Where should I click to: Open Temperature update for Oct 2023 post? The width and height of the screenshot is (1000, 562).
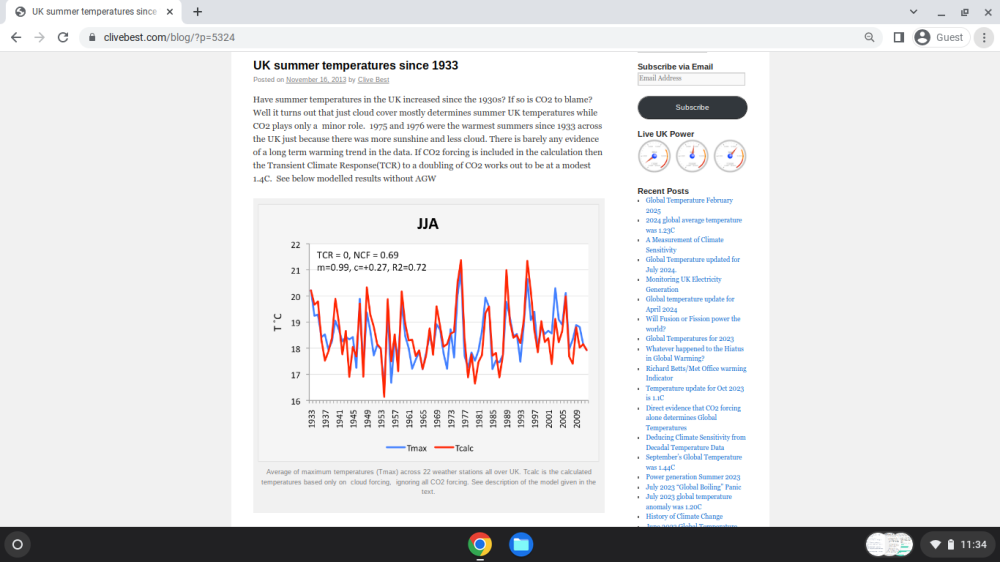(695, 393)
